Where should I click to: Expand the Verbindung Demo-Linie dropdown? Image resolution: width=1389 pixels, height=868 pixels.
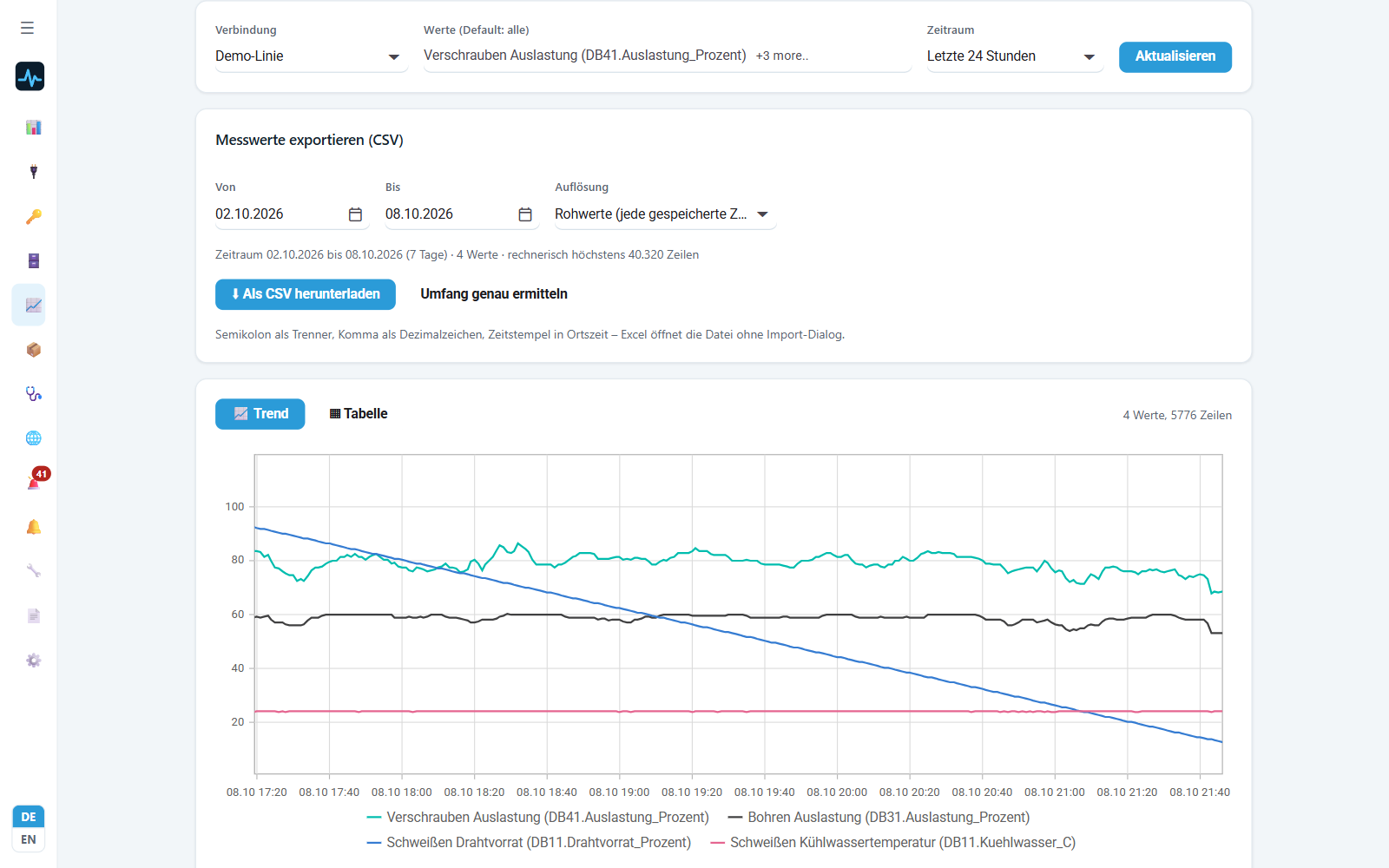point(311,56)
